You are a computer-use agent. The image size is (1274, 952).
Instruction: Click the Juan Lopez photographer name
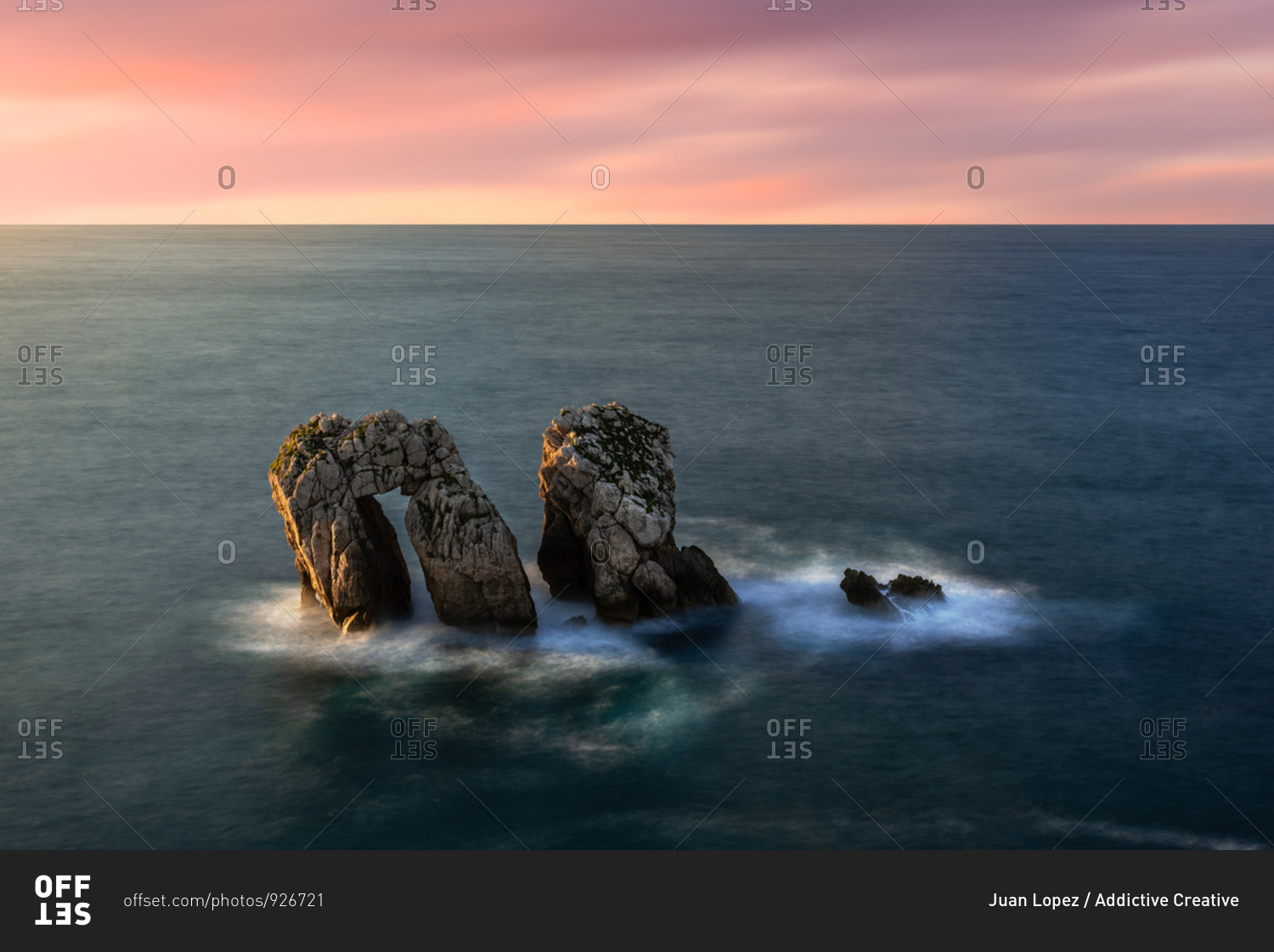tap(1033, 900)
